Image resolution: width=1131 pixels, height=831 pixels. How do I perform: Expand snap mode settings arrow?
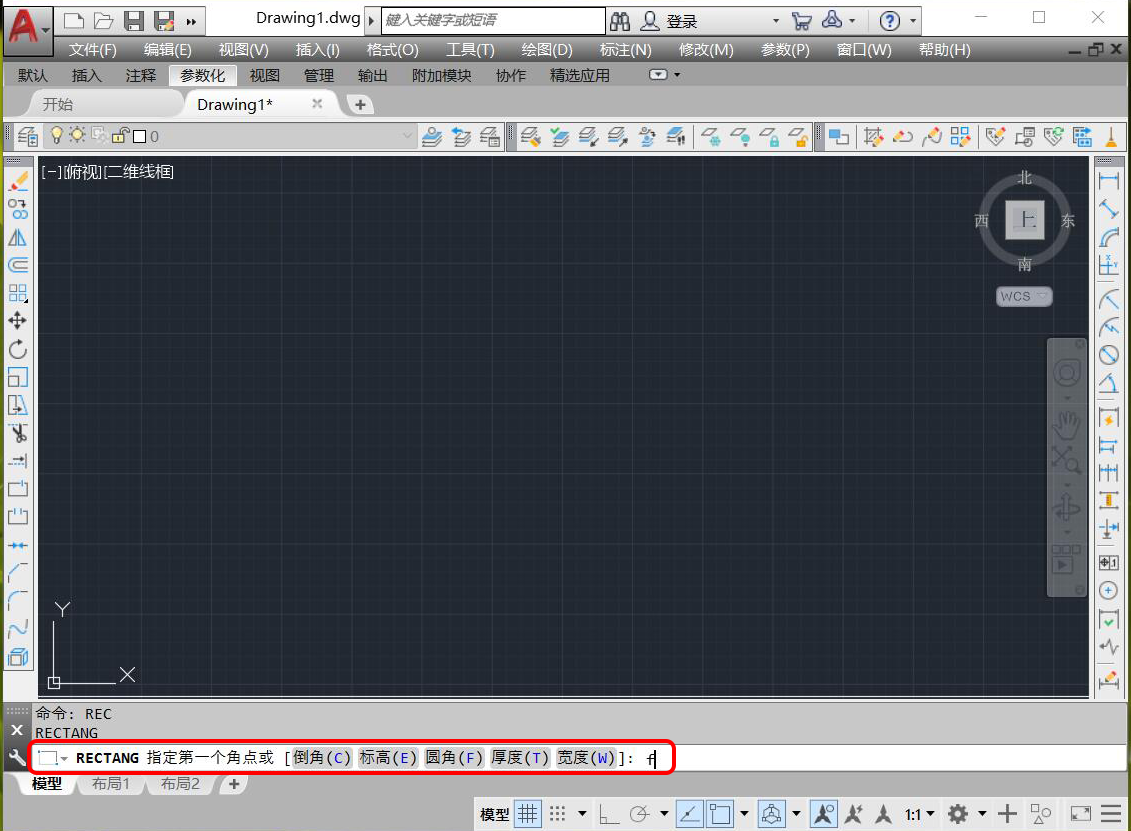pyautogui.click(x=582, y=814)
